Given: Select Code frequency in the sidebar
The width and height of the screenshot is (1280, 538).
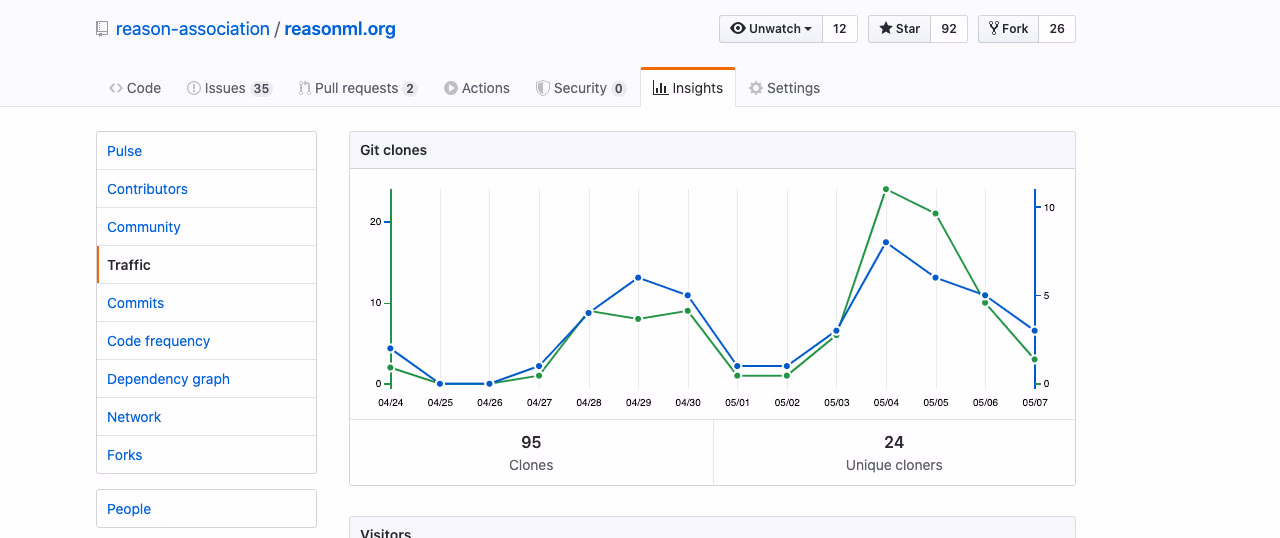Looking at the screenshot, I should [x=158, y=341].
